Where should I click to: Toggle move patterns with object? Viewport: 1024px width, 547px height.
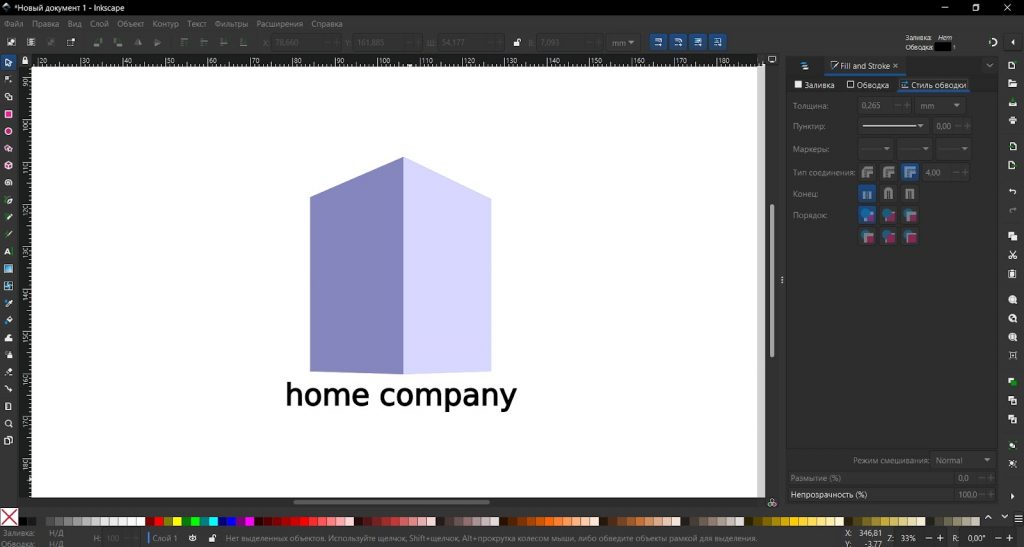pos(718,42)
